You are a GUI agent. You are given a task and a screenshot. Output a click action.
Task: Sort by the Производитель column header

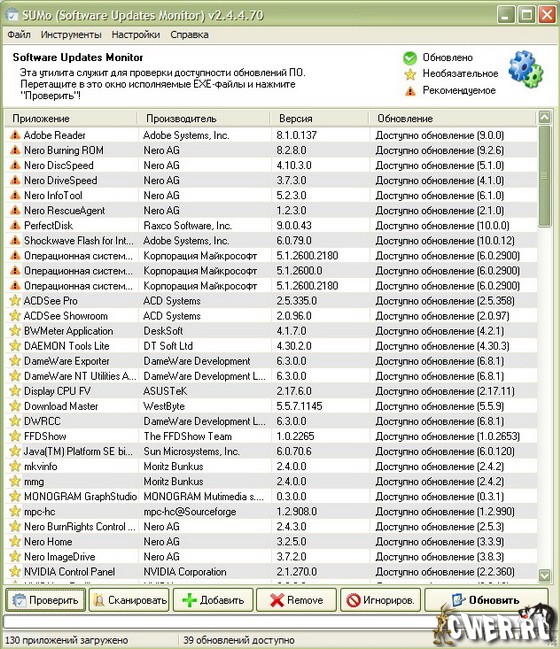[x=203, y=119]
